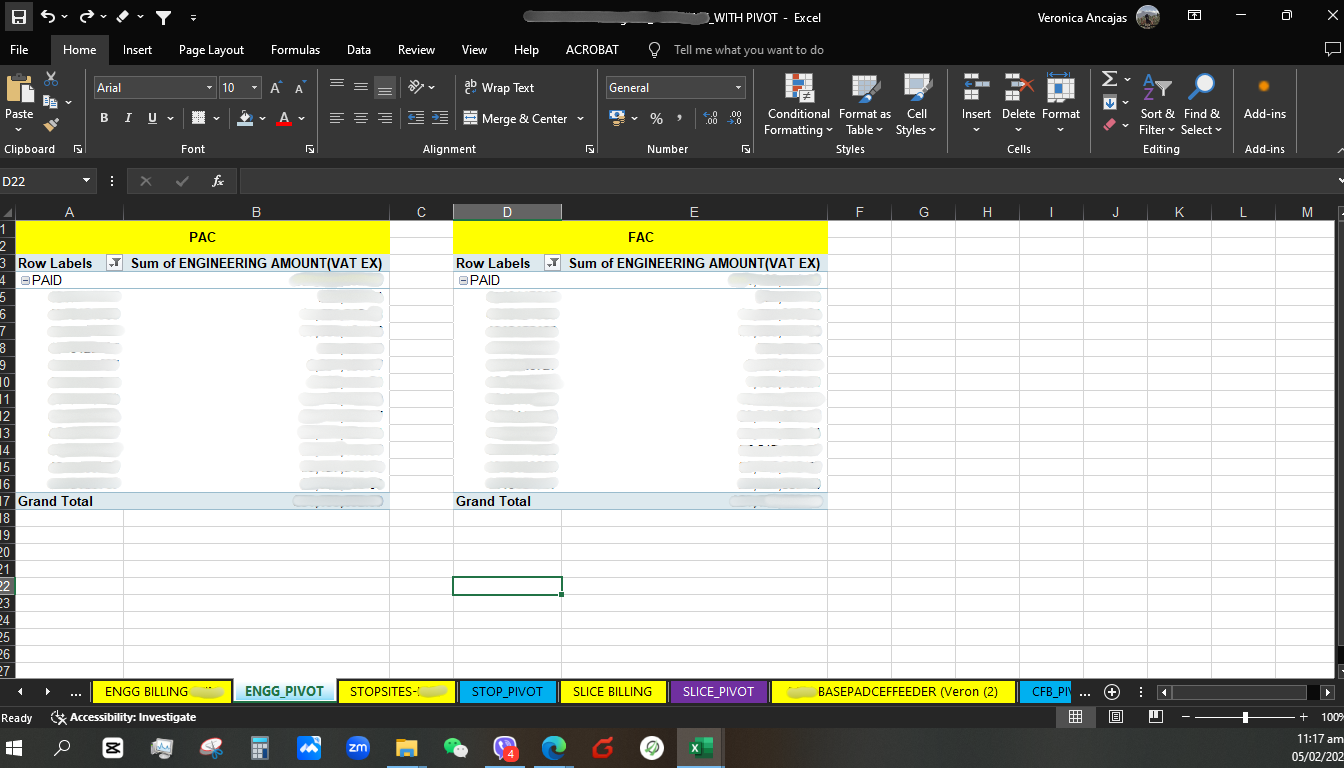Screen dimensions: 1344x768
Task: Center align text horizontally
Action: pos(361,118)
